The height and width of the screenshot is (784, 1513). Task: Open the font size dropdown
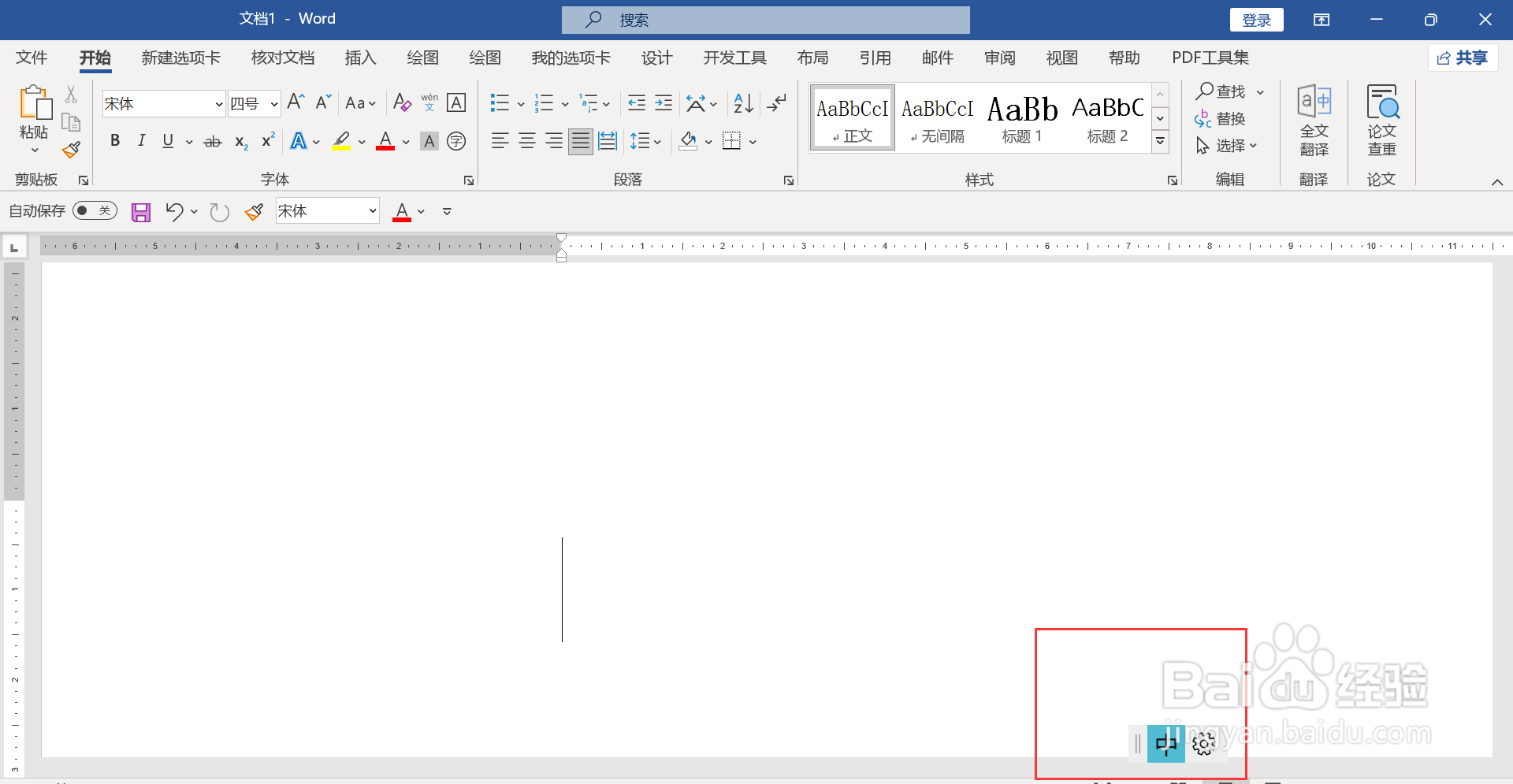tap(274, 104)
